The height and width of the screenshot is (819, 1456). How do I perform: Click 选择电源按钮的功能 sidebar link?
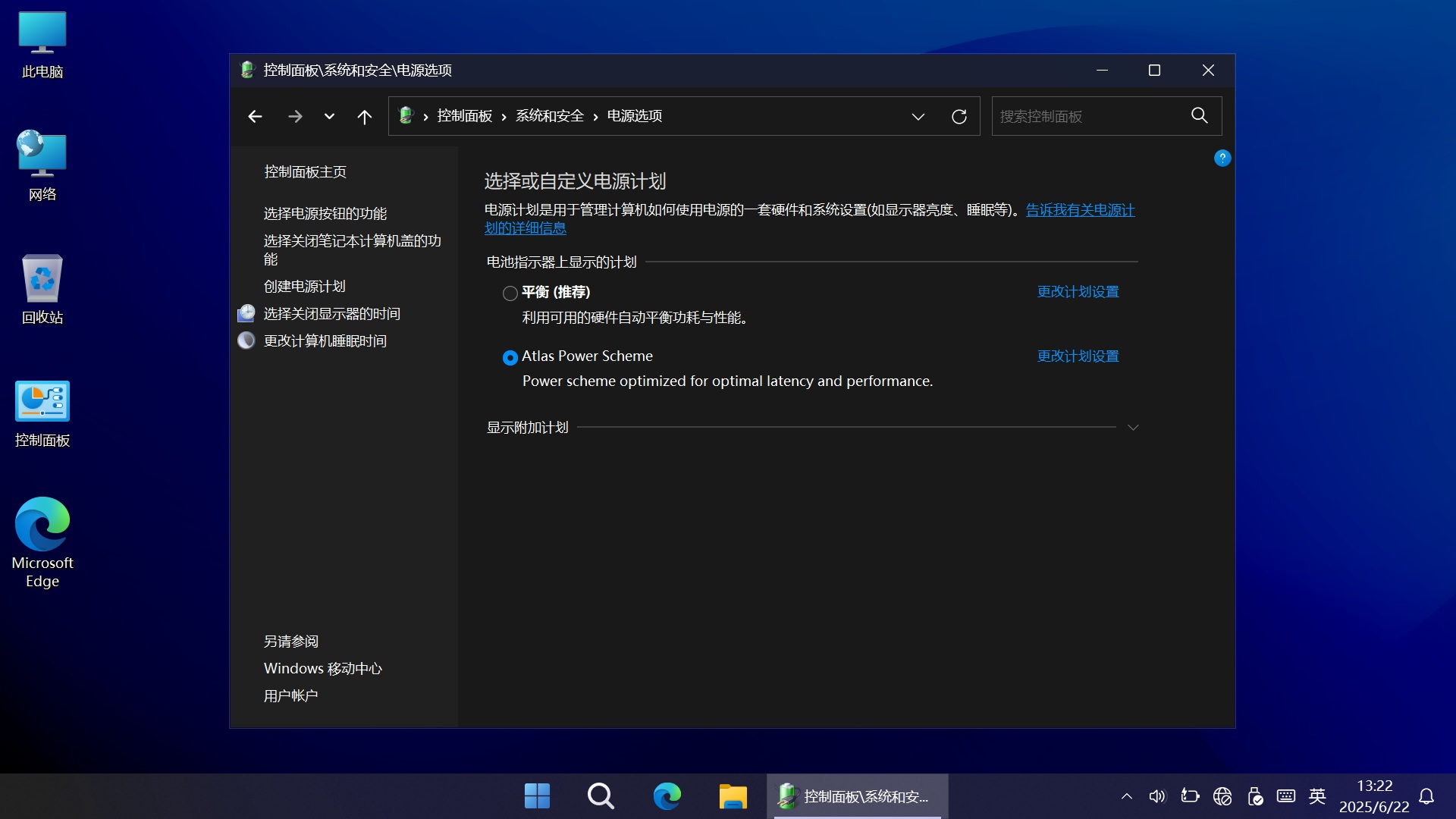point(325,214)
